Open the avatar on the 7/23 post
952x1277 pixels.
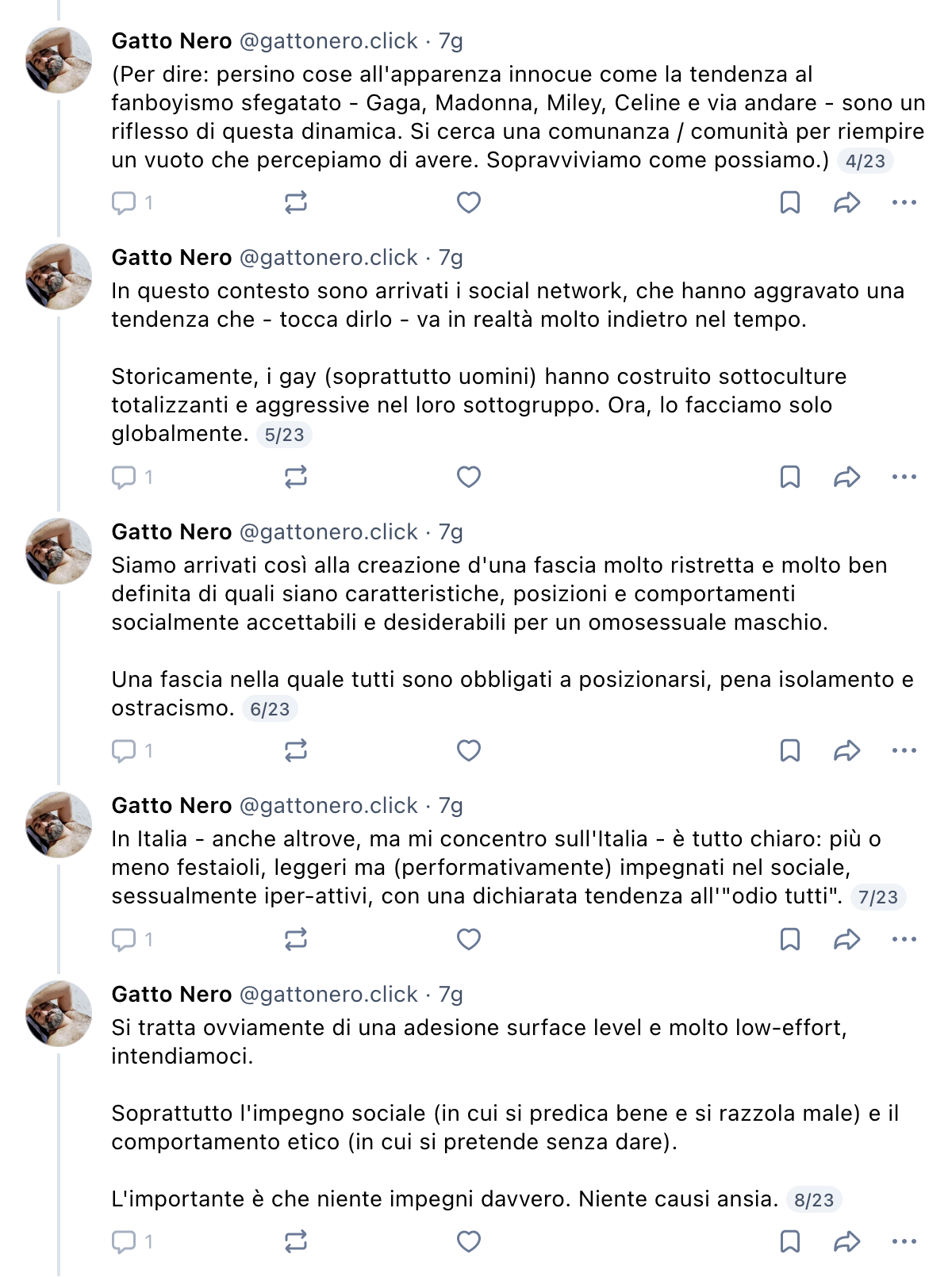(x=59, y=825)
